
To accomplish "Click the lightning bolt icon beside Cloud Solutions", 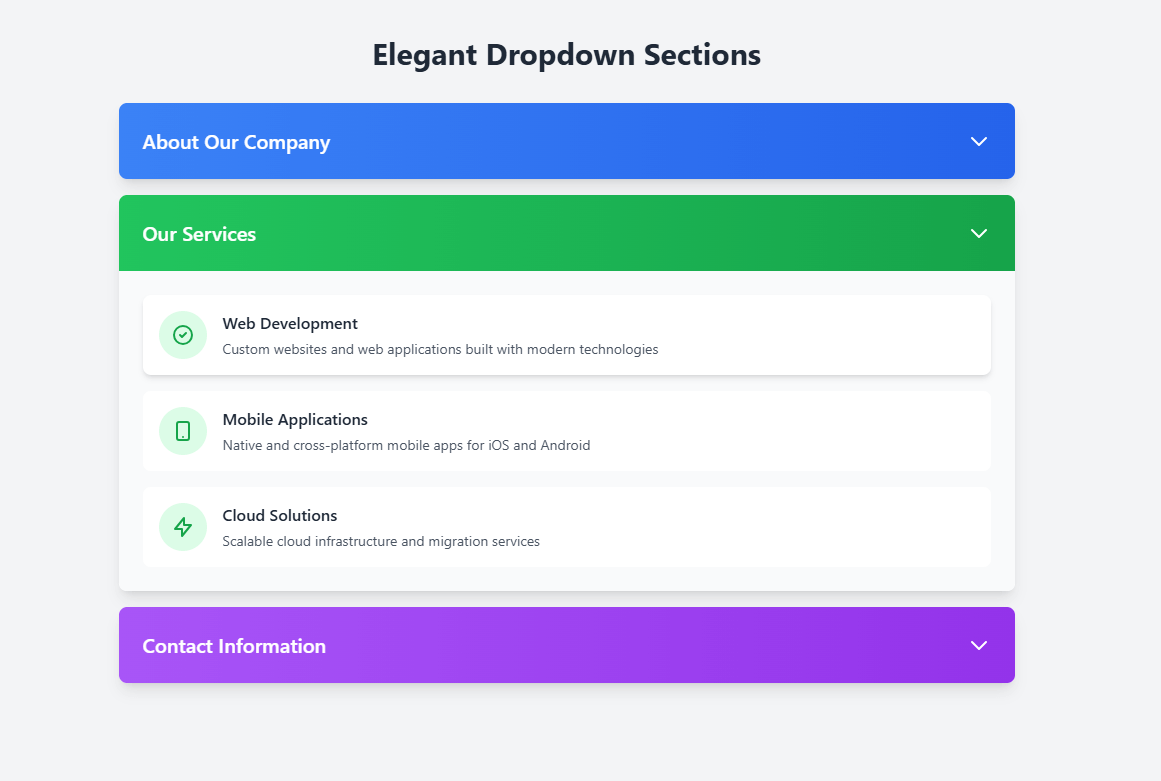I will coord(183,527).
